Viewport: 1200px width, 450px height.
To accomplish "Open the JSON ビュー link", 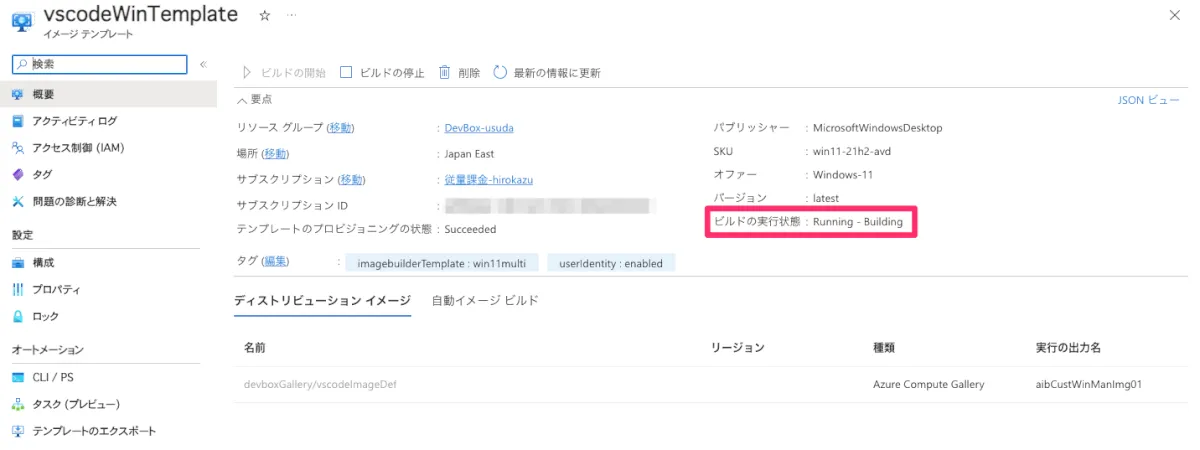I will pyautogui.click(x=1148, y=100).
